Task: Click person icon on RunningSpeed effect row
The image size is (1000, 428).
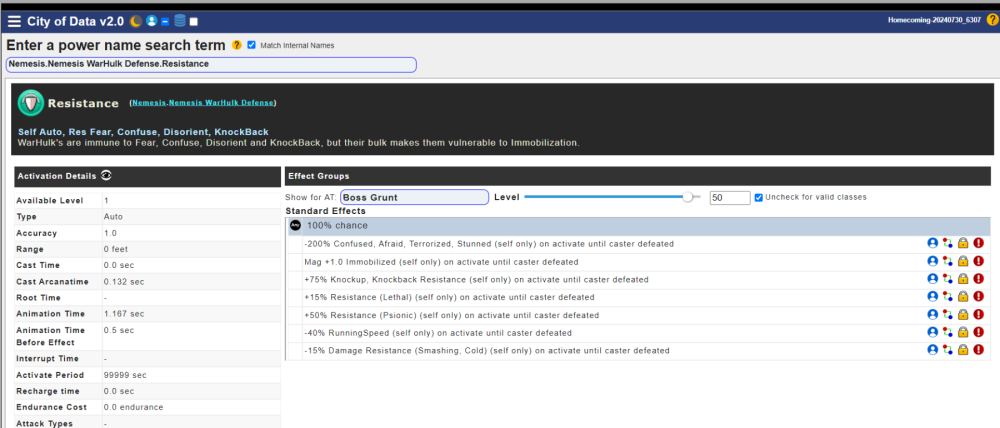Action: pyautogui.click(x=932, y=332)
